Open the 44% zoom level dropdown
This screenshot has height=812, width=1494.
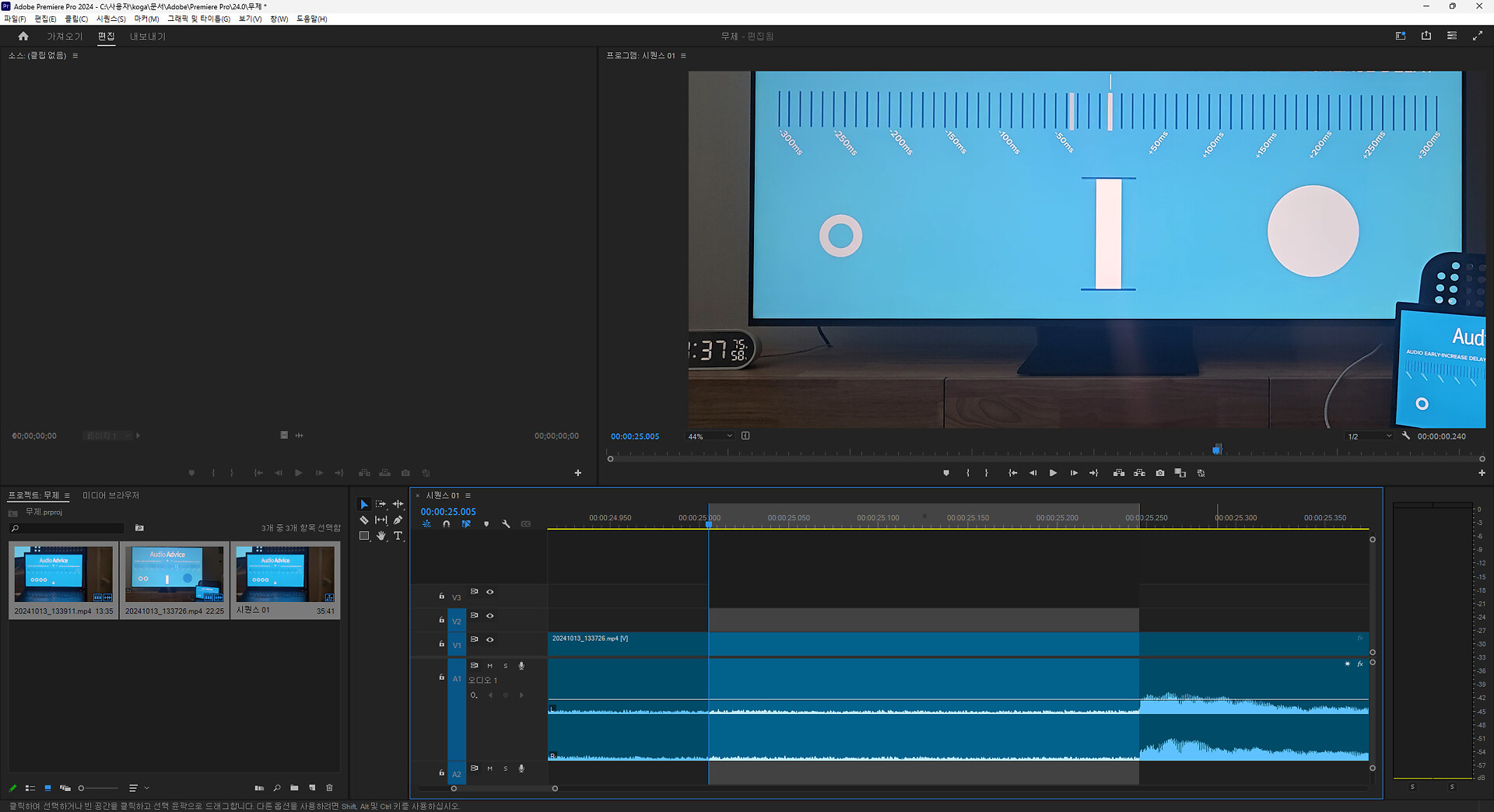(x=709, y=436)
